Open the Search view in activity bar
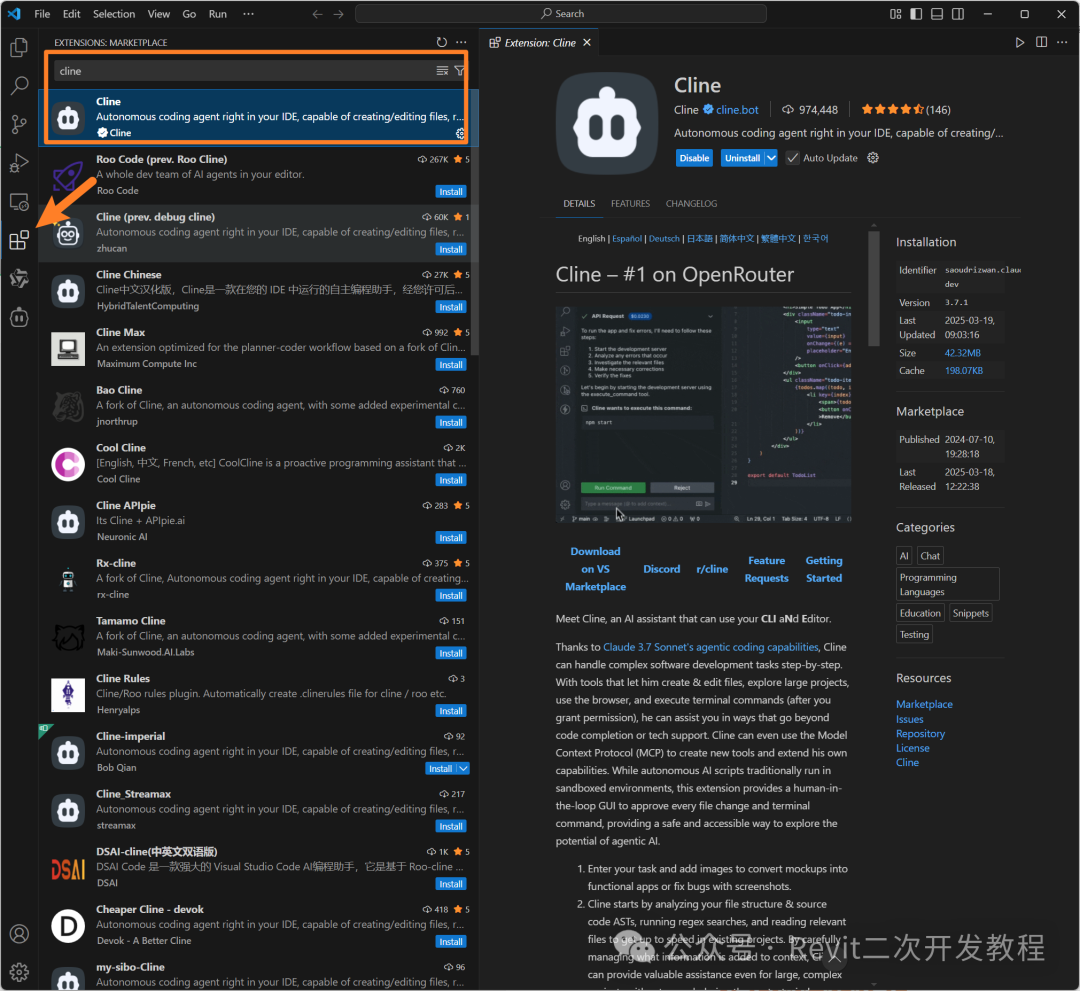1080x991 pixels. 19,85
